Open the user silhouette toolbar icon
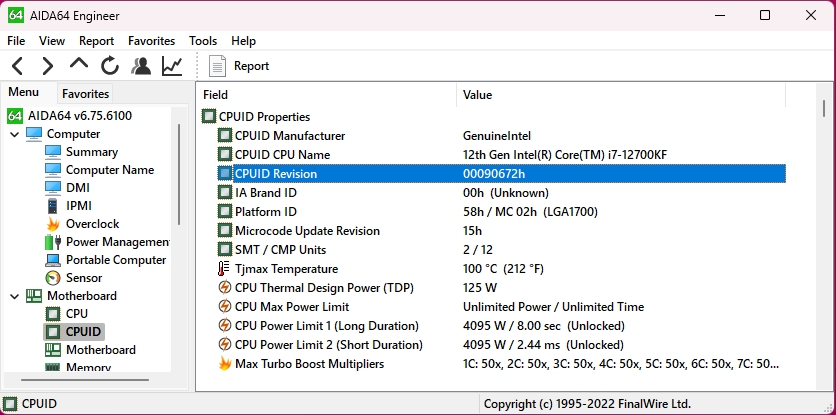836x415 pixels. coord(141,66)
